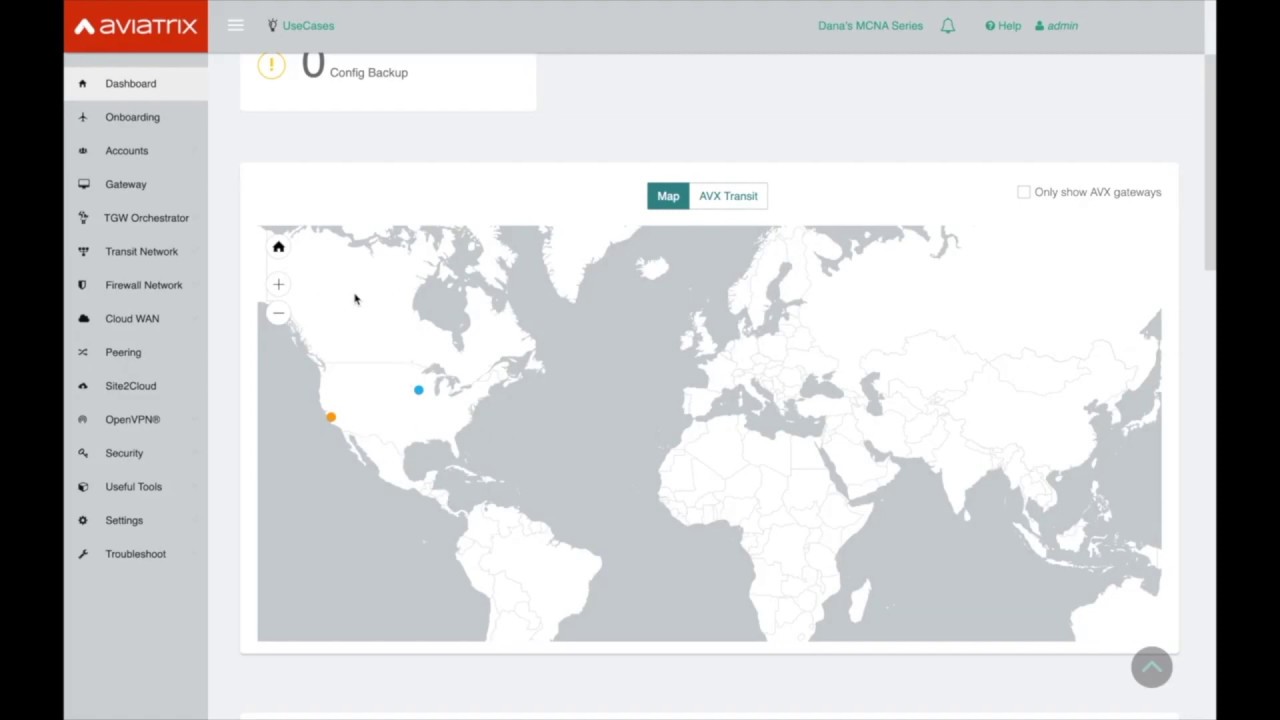Toggle the hamburger sidebar menu icon
The image size is (1280, 720).
[x=235, y=25]
